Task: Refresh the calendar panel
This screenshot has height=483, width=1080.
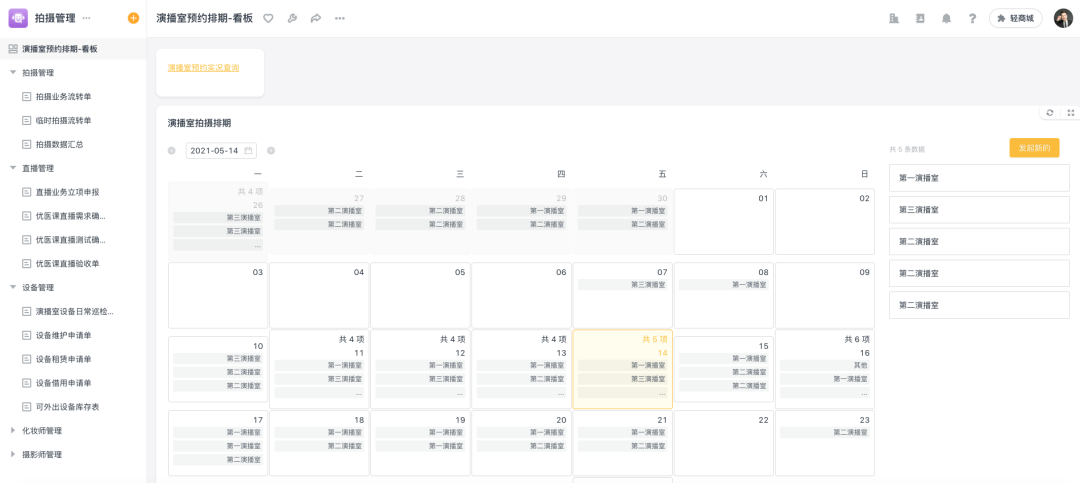Action: click(1049, 113)
